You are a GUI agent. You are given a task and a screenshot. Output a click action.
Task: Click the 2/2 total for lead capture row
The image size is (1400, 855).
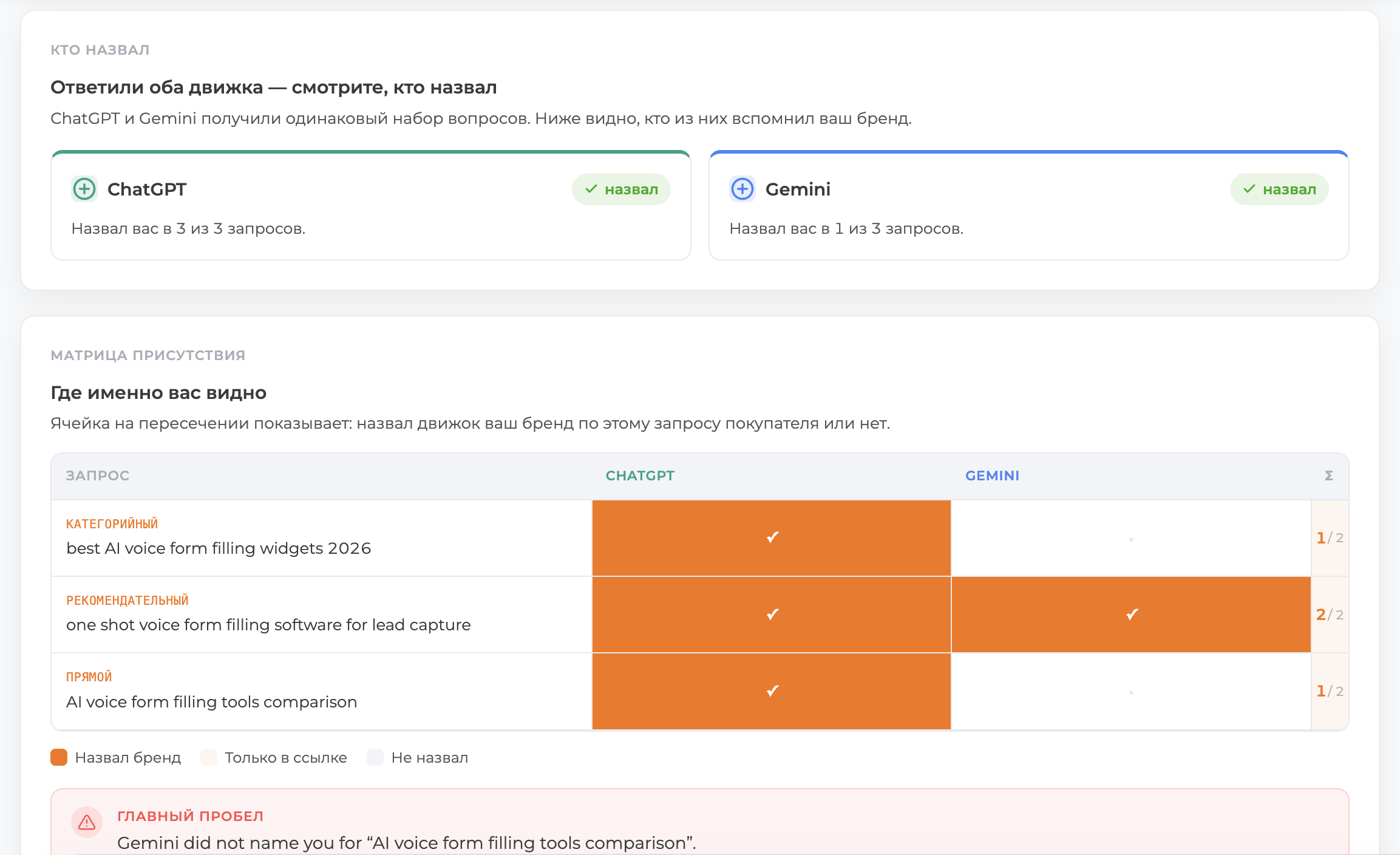[1330, 615]
